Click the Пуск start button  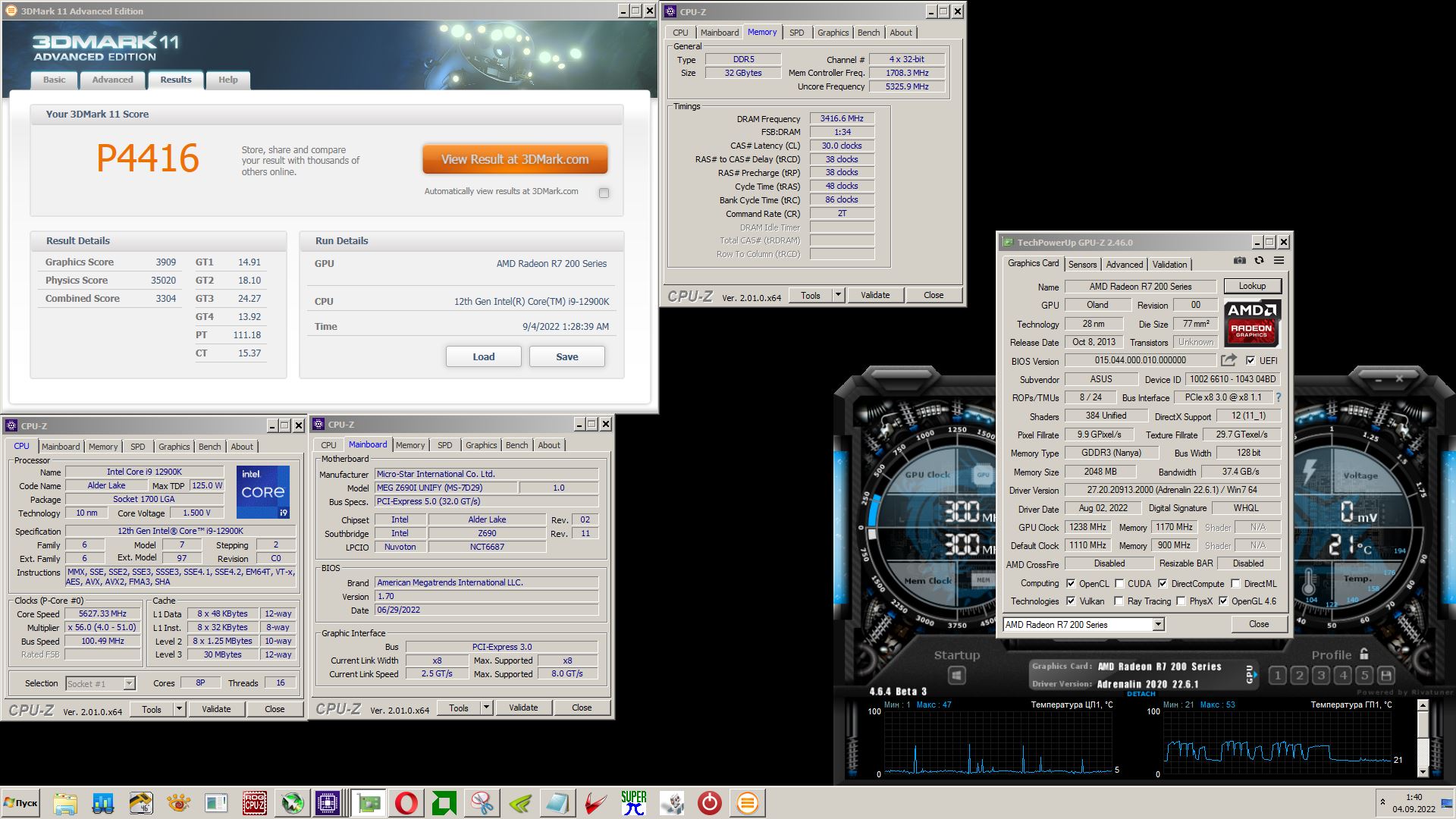coord(21,803)
